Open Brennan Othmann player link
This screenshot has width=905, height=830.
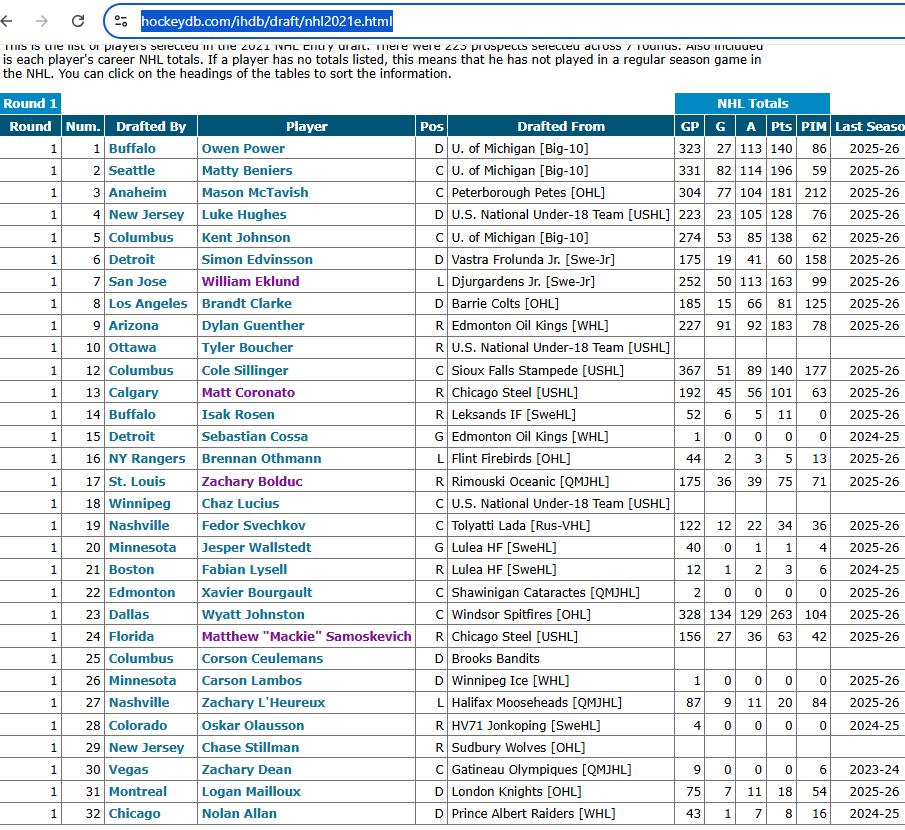(x=261, y=458)
